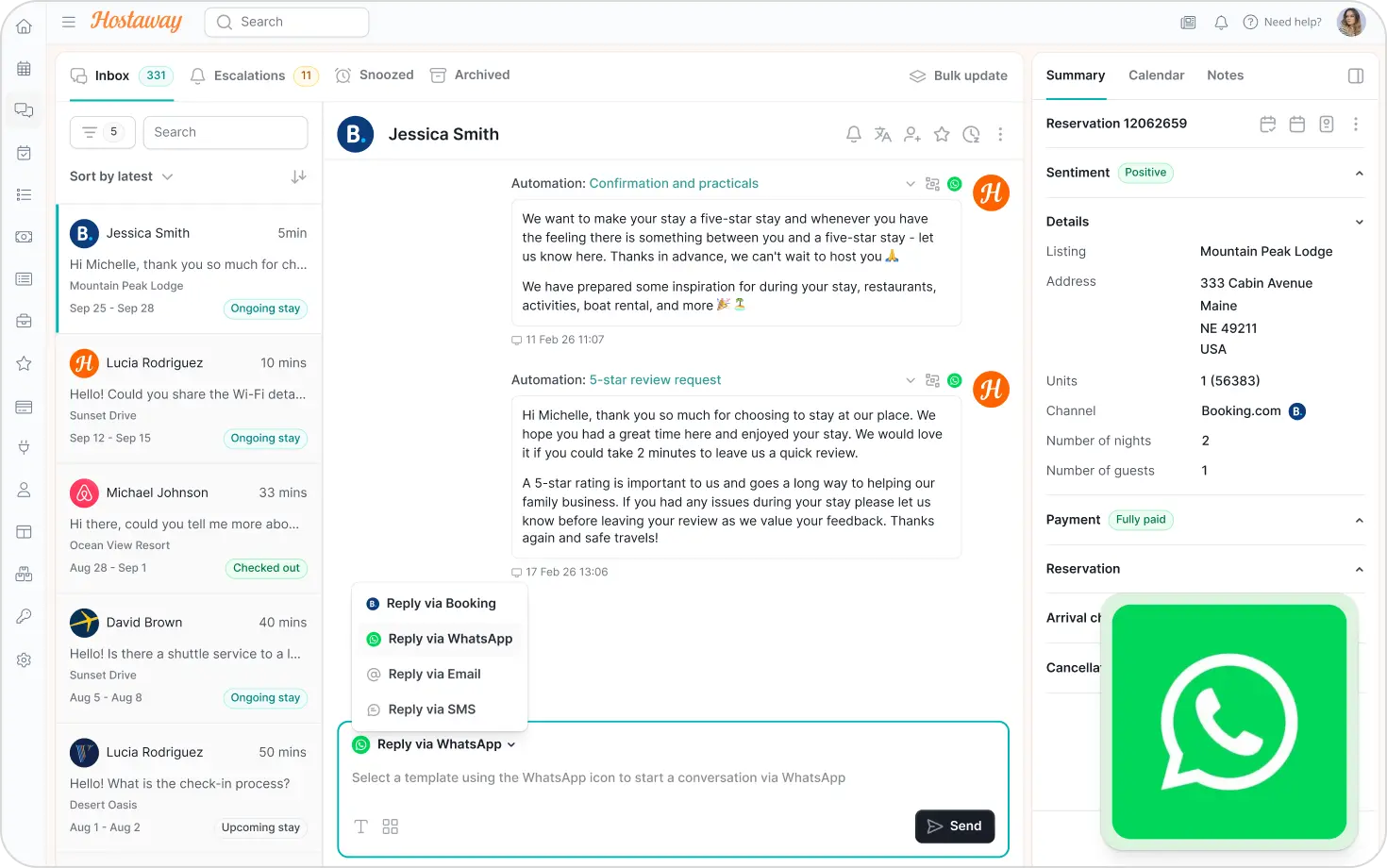Switch to the Notes tab
The width and height of the screenshot is (1387, 868).
[1225, 75]
